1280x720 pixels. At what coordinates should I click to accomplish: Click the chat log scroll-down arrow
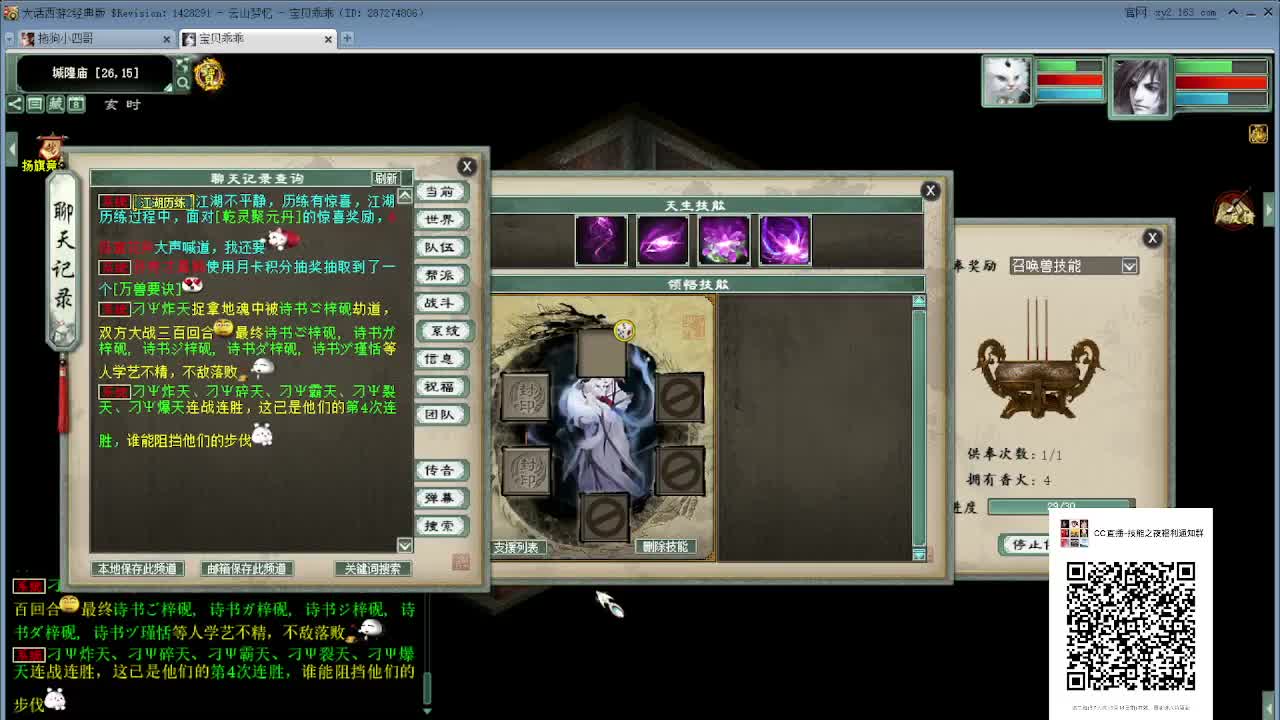[404, 545]
